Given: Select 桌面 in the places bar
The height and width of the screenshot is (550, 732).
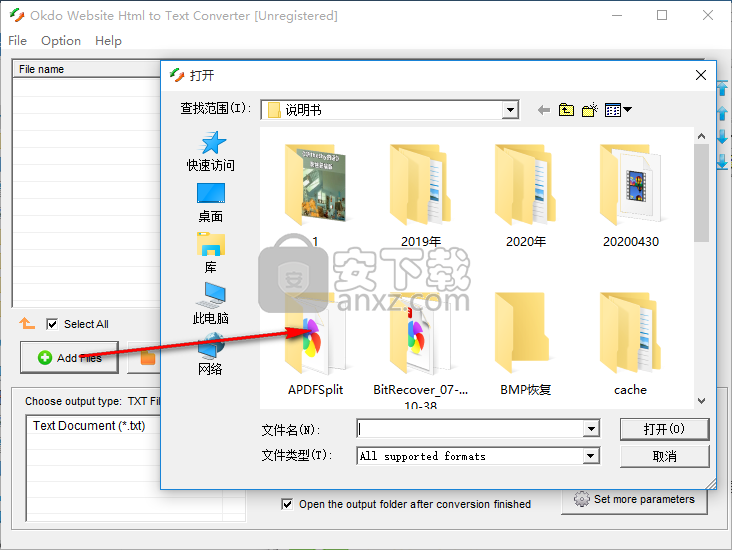Looking at the screenshot, I should pyautogui.click(x=211, y=203).
